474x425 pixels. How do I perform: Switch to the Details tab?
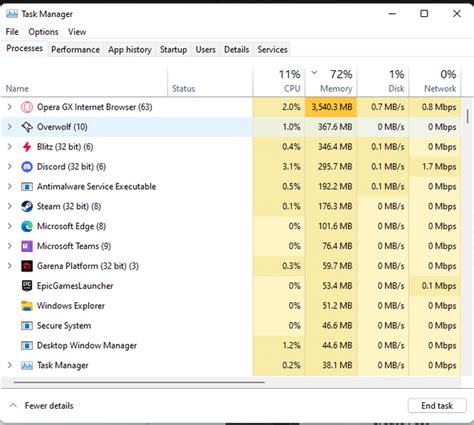(236, 50)
